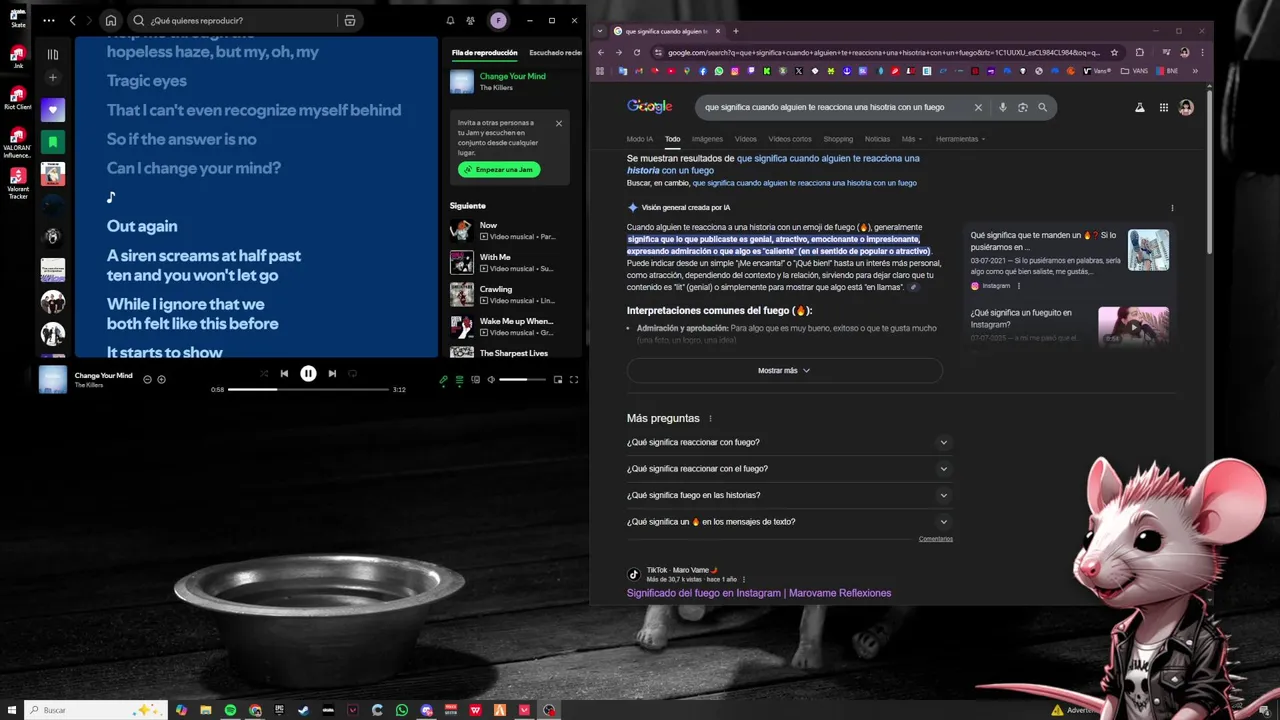The image size is (1280, 720).
Task: Open VANS bookmarks folder
Action: tap(1136, 71)
